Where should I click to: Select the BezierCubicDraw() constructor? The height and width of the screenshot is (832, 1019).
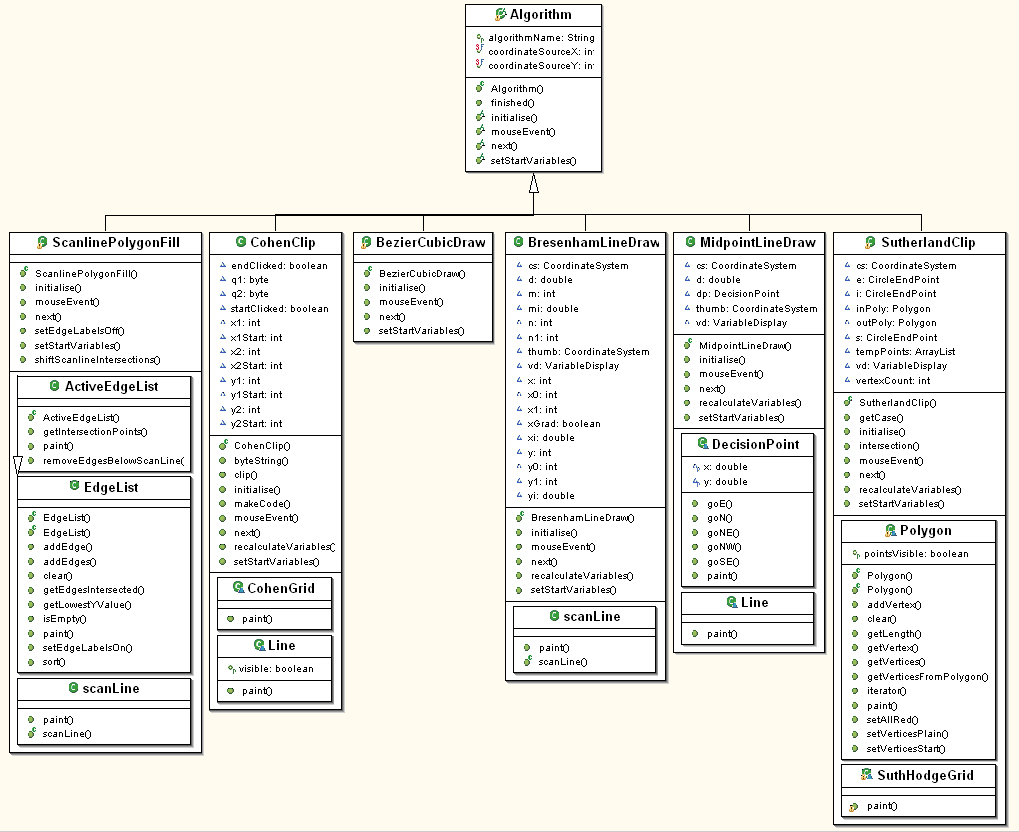422,274
